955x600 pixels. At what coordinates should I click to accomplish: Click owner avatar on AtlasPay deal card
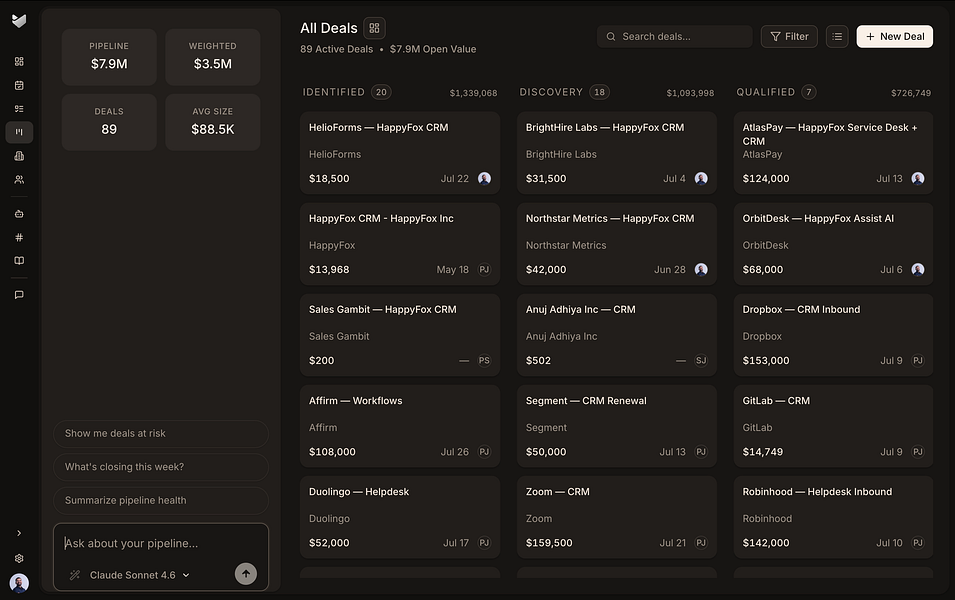pyautogui.click(x=918, y=178)
